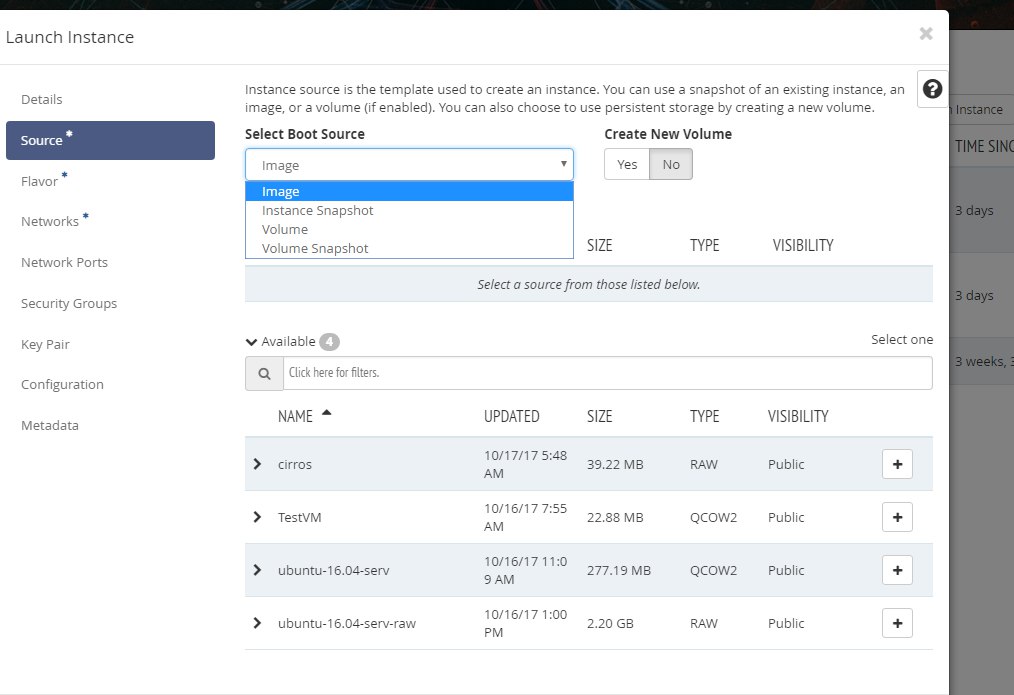Image resolution: width=1014 pixels, height=695 pixels.
Task: Choose Instance Snapshot from boot source list
Action: [x=317, y=211]
